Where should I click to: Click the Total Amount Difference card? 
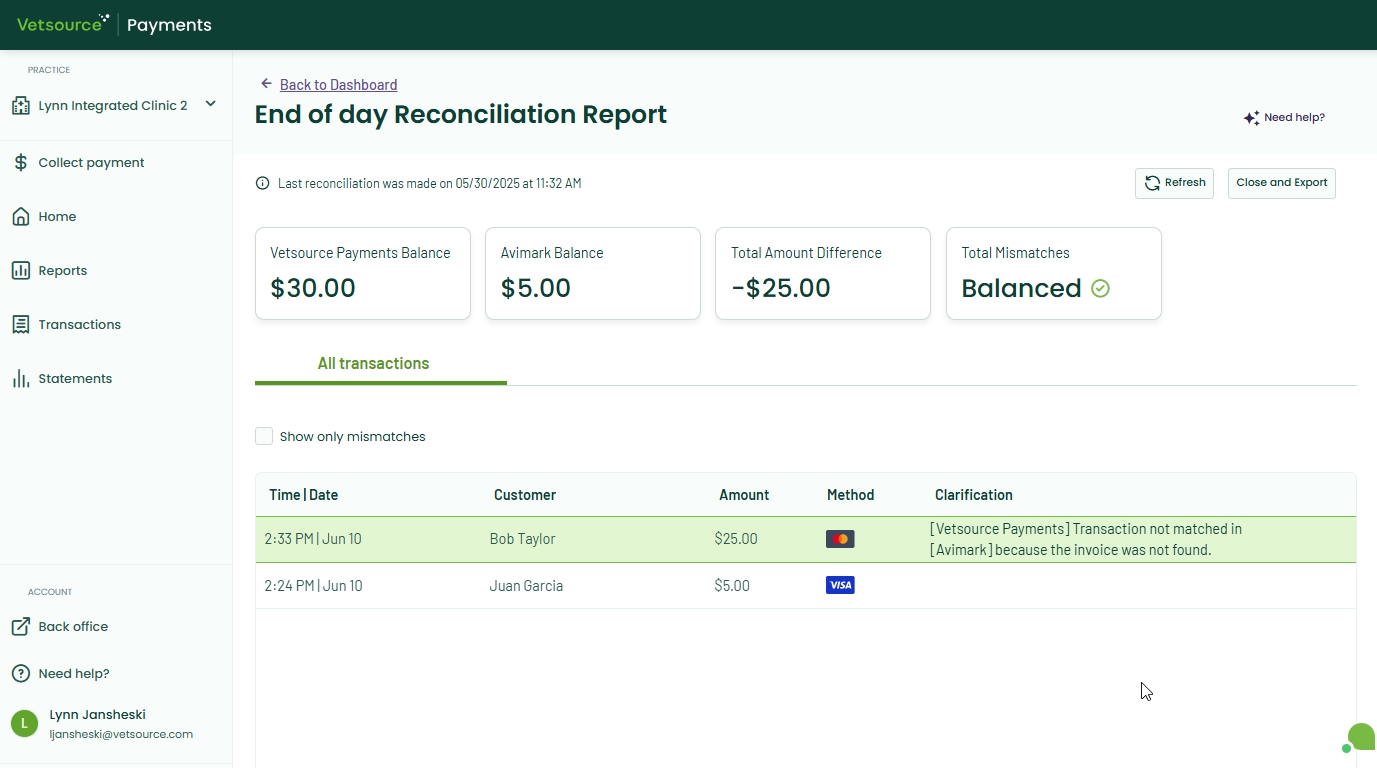click(823, 274)
